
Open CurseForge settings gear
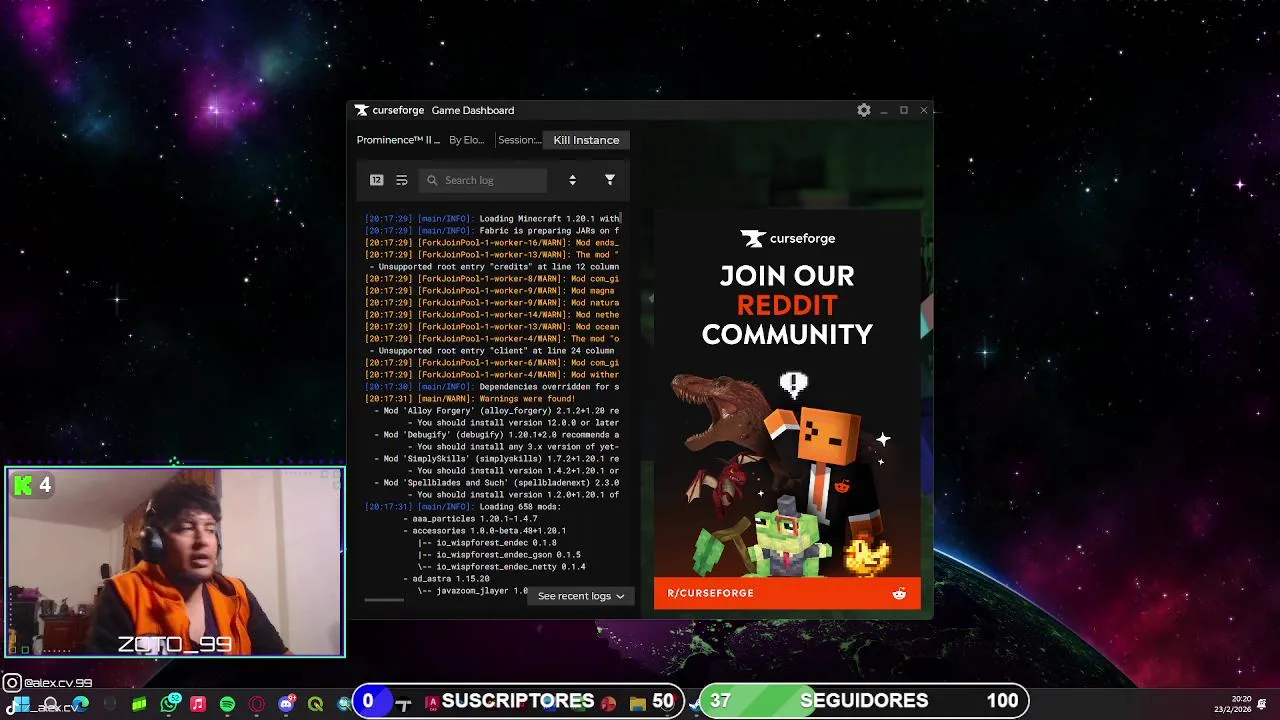click(x=864, y=110)
